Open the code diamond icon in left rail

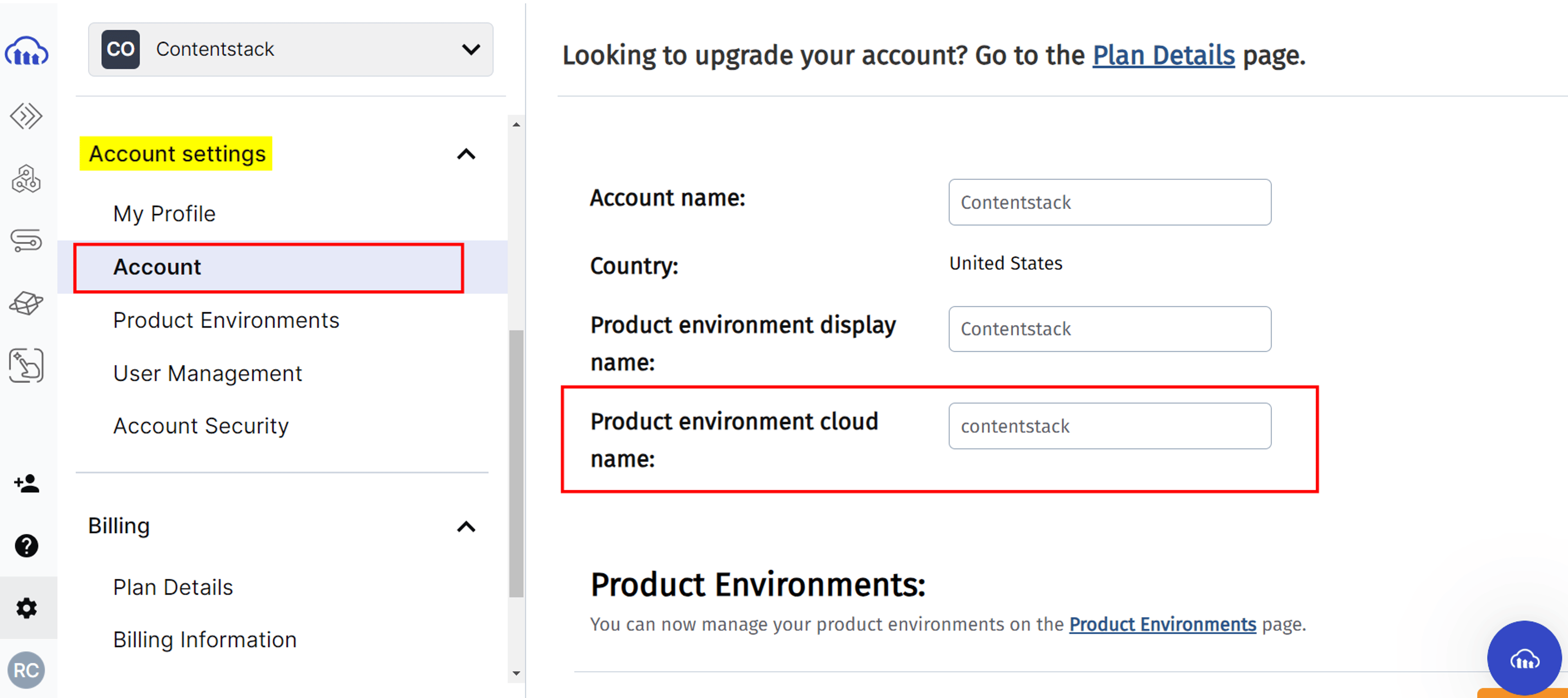coord(26,116)
